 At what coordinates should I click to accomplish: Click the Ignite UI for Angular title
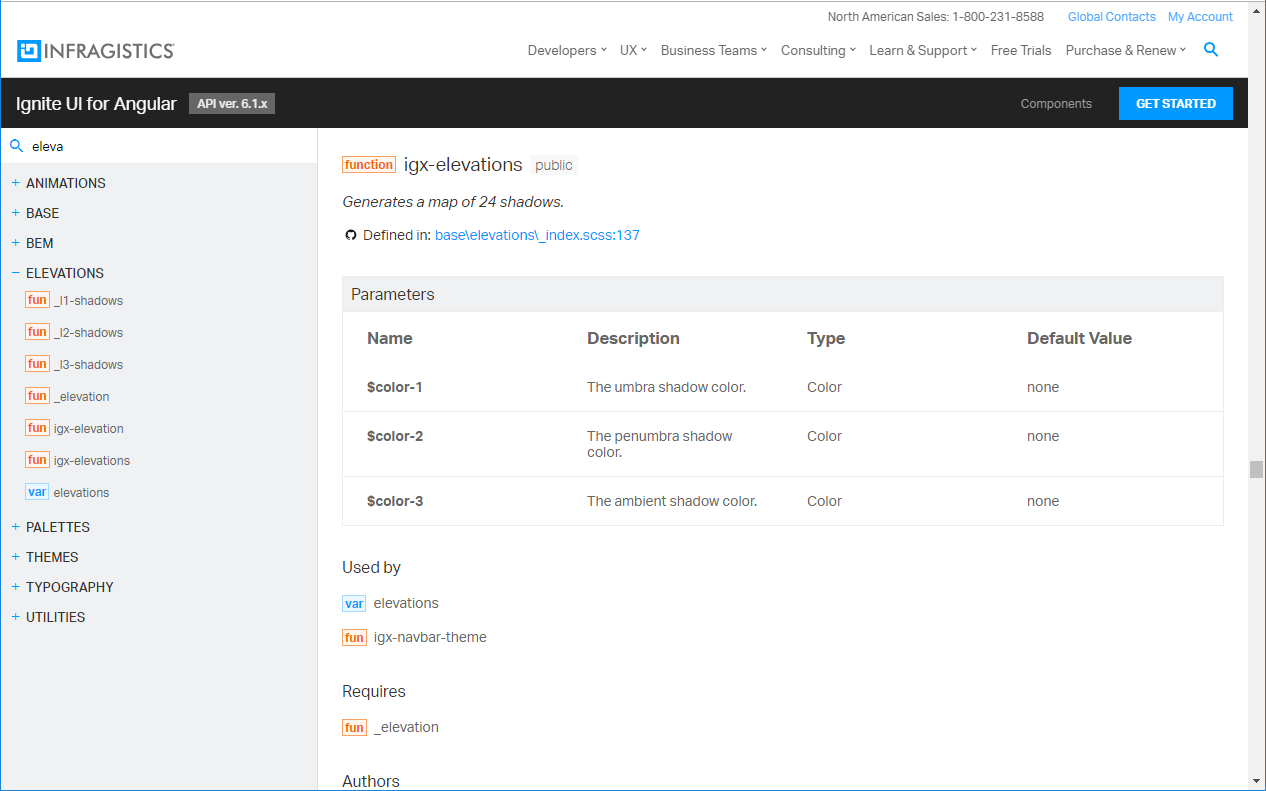click(x=96, y=104)
